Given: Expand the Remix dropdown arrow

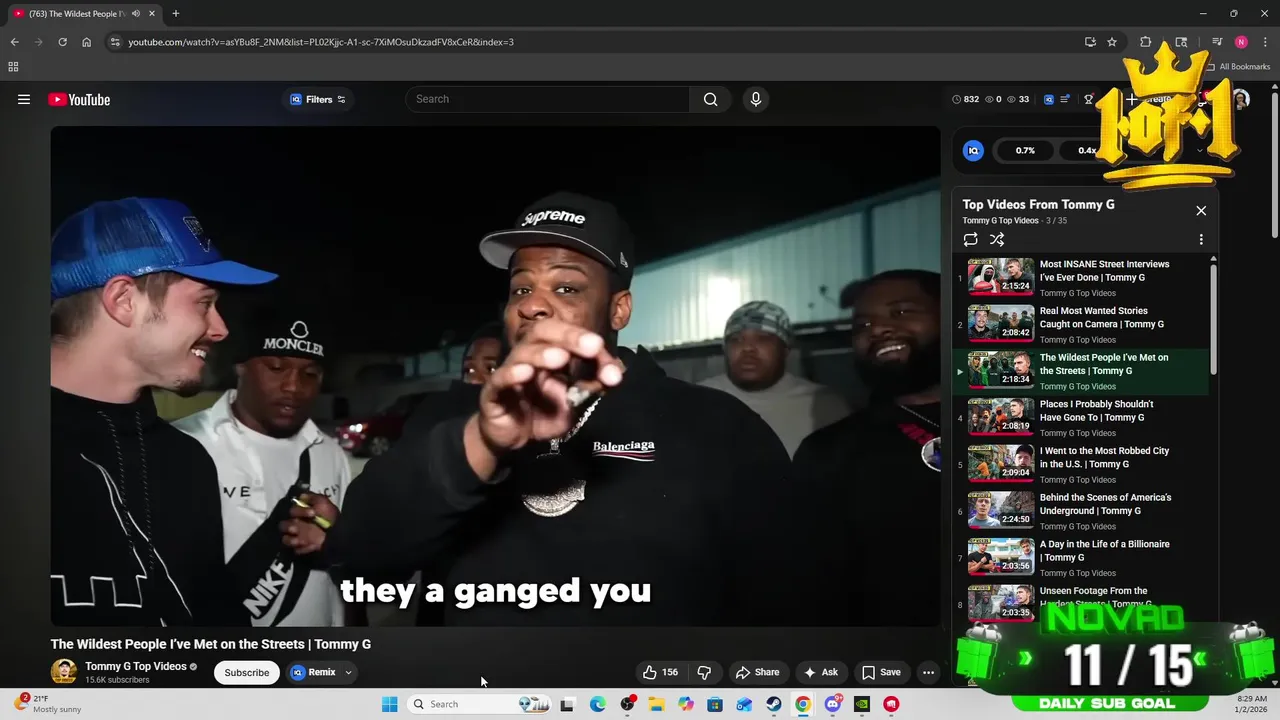Looking at the screenshot, I should (348, 672).
